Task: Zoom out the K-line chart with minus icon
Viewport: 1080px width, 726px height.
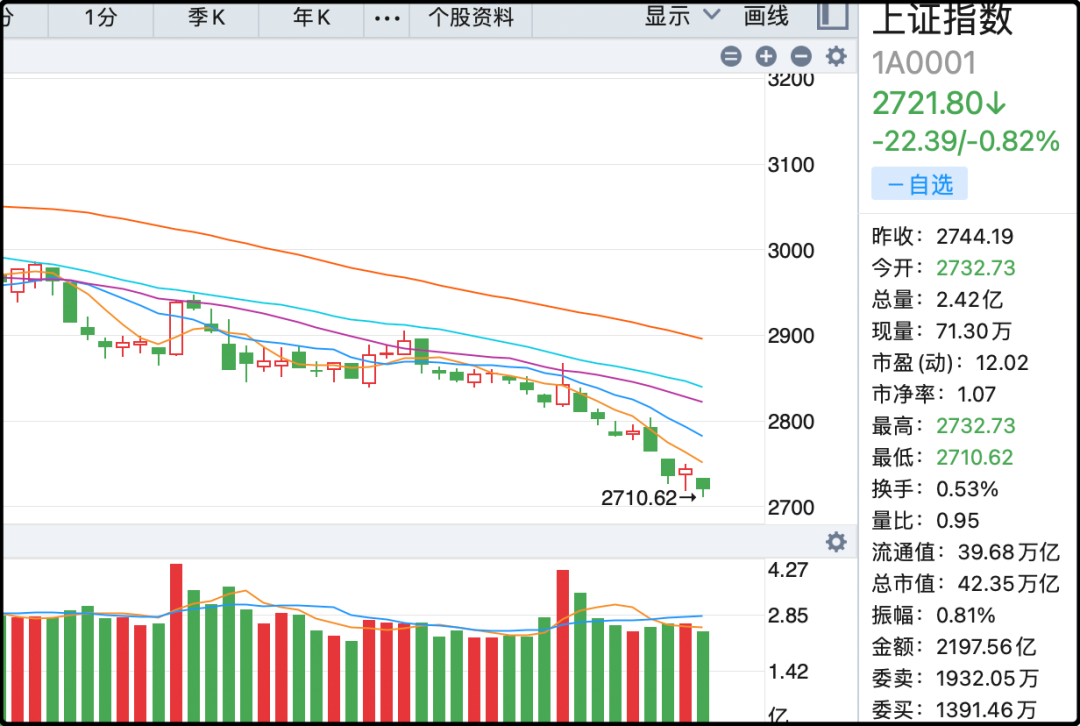Action: [x=801, y=57]
